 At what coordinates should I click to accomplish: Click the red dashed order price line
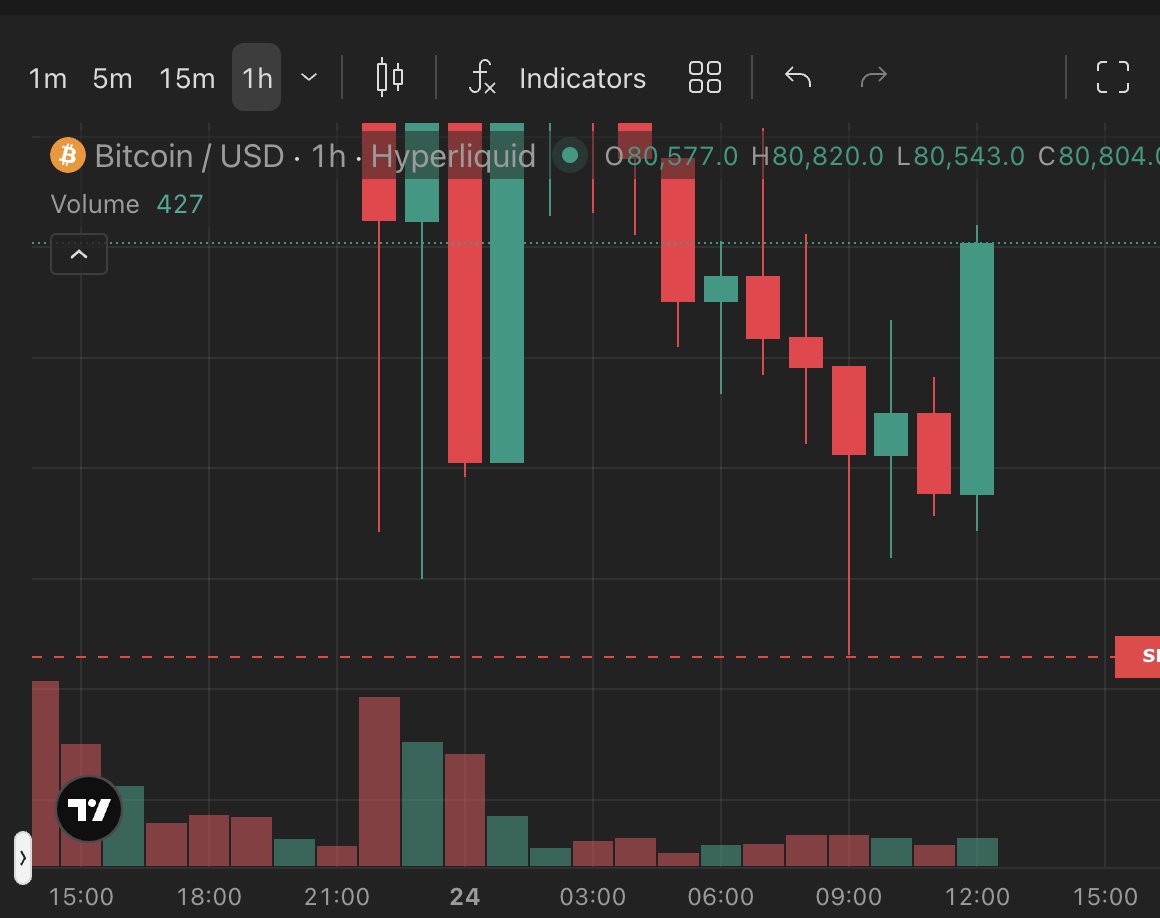[x=573, y=657]
